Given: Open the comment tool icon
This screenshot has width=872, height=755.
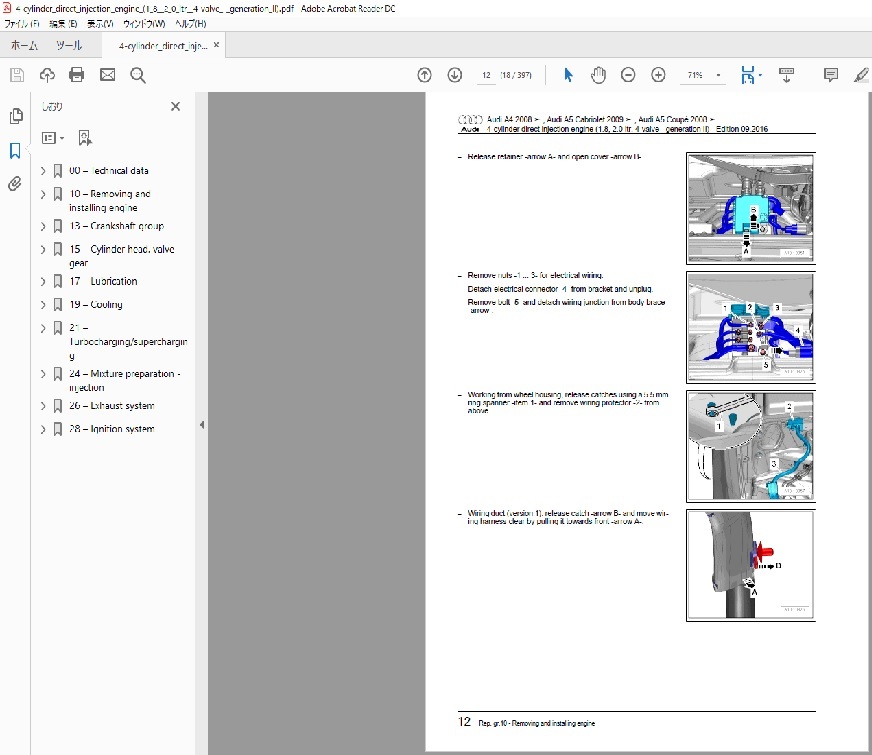Looking at the screenshot, I should pos(830,75).
